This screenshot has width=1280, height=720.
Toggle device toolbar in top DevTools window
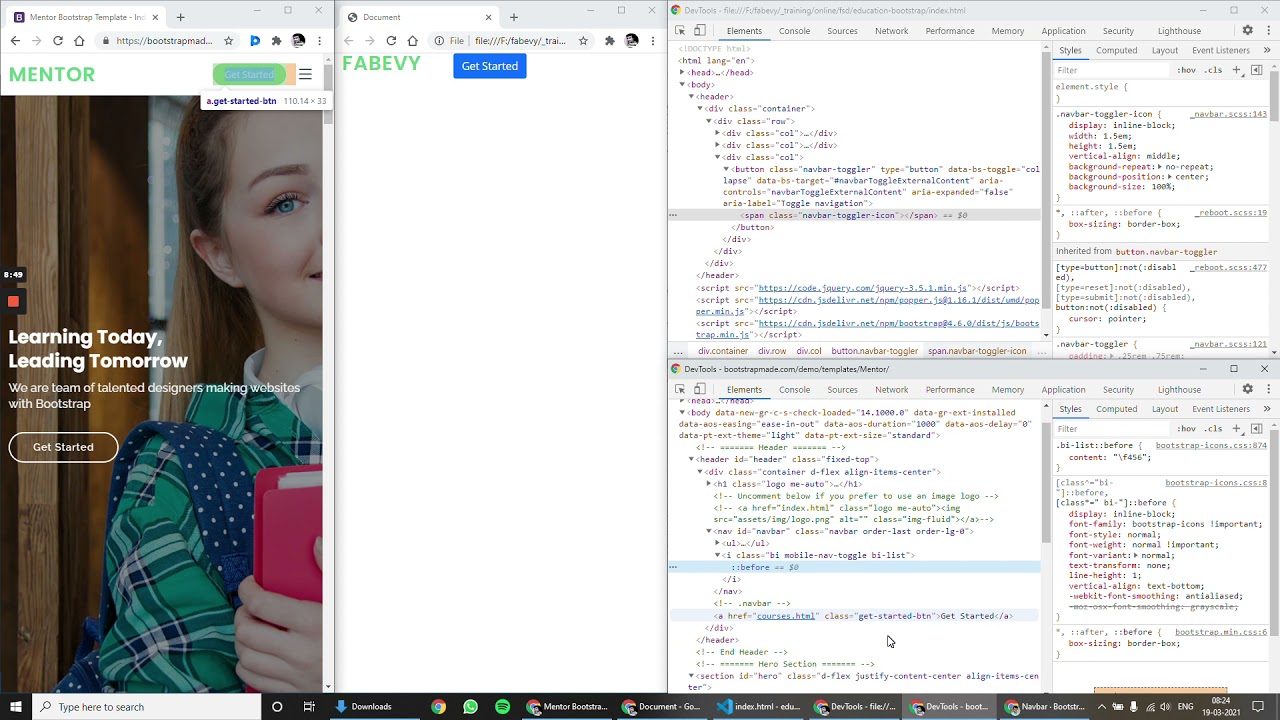coord(700,31)
